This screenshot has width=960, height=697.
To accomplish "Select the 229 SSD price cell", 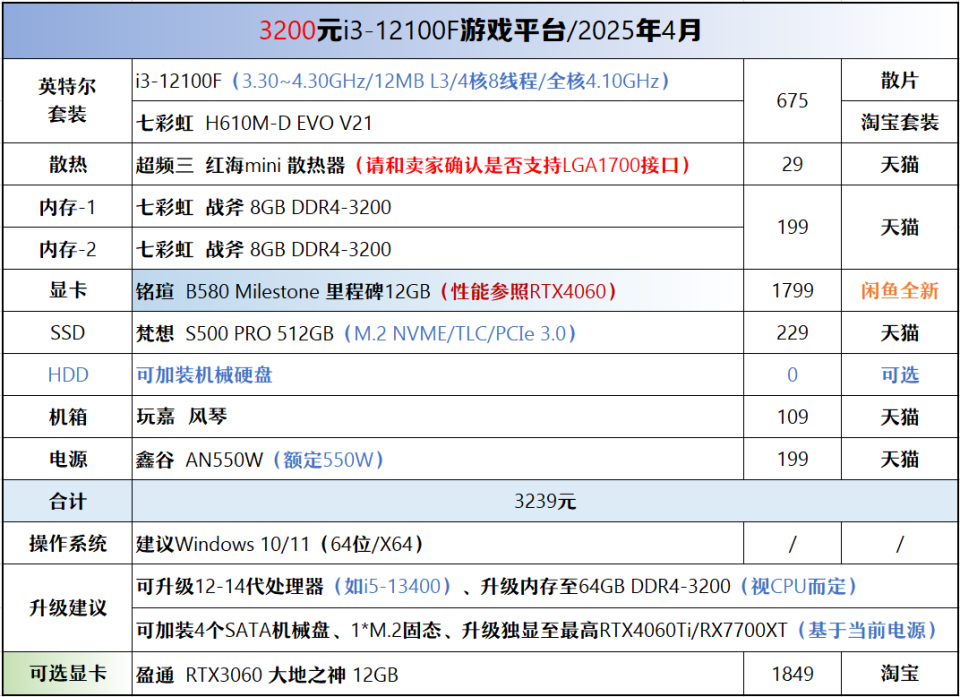I will (792, 333).
